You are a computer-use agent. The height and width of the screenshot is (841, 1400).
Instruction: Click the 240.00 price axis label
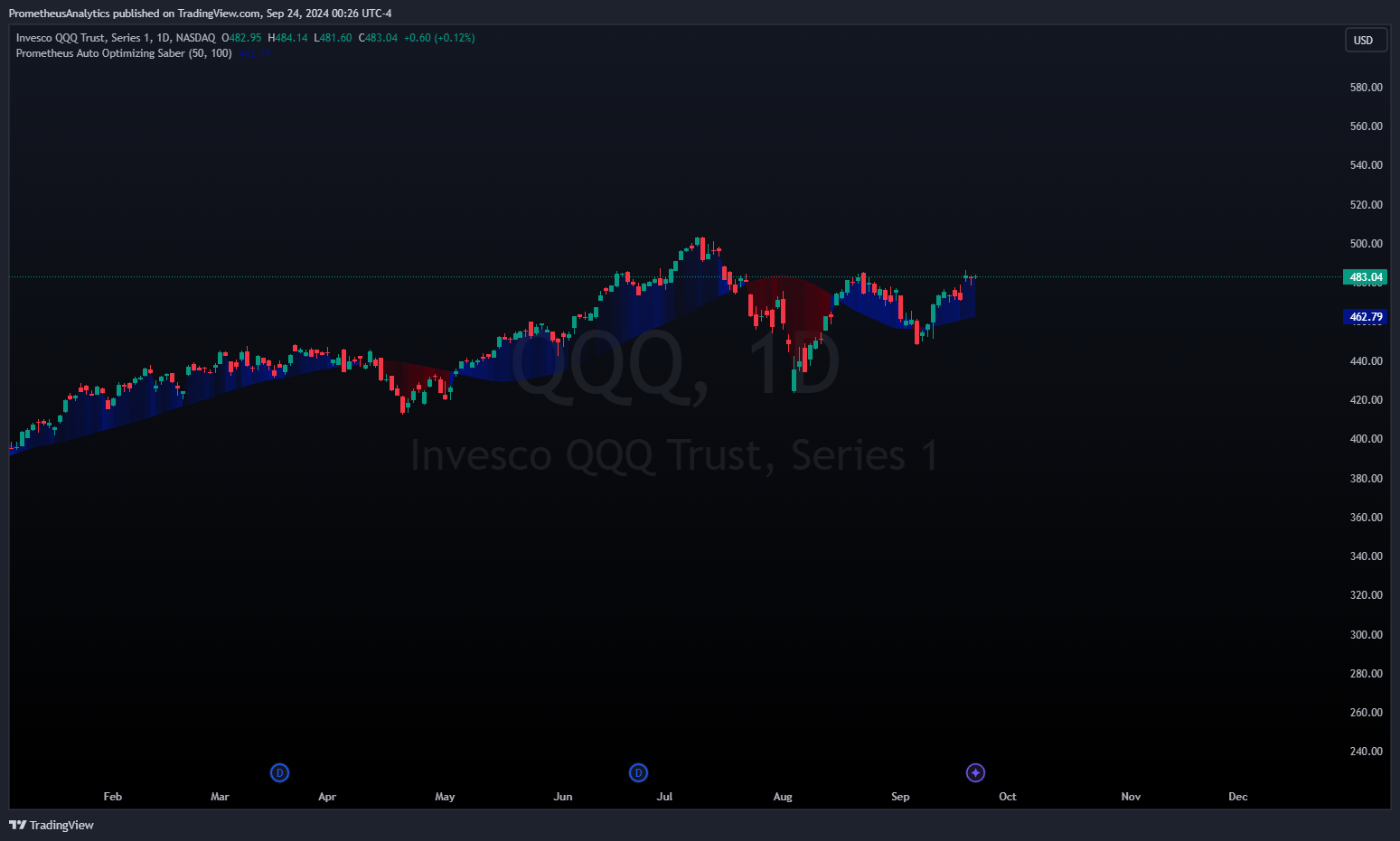[1366, 752]
